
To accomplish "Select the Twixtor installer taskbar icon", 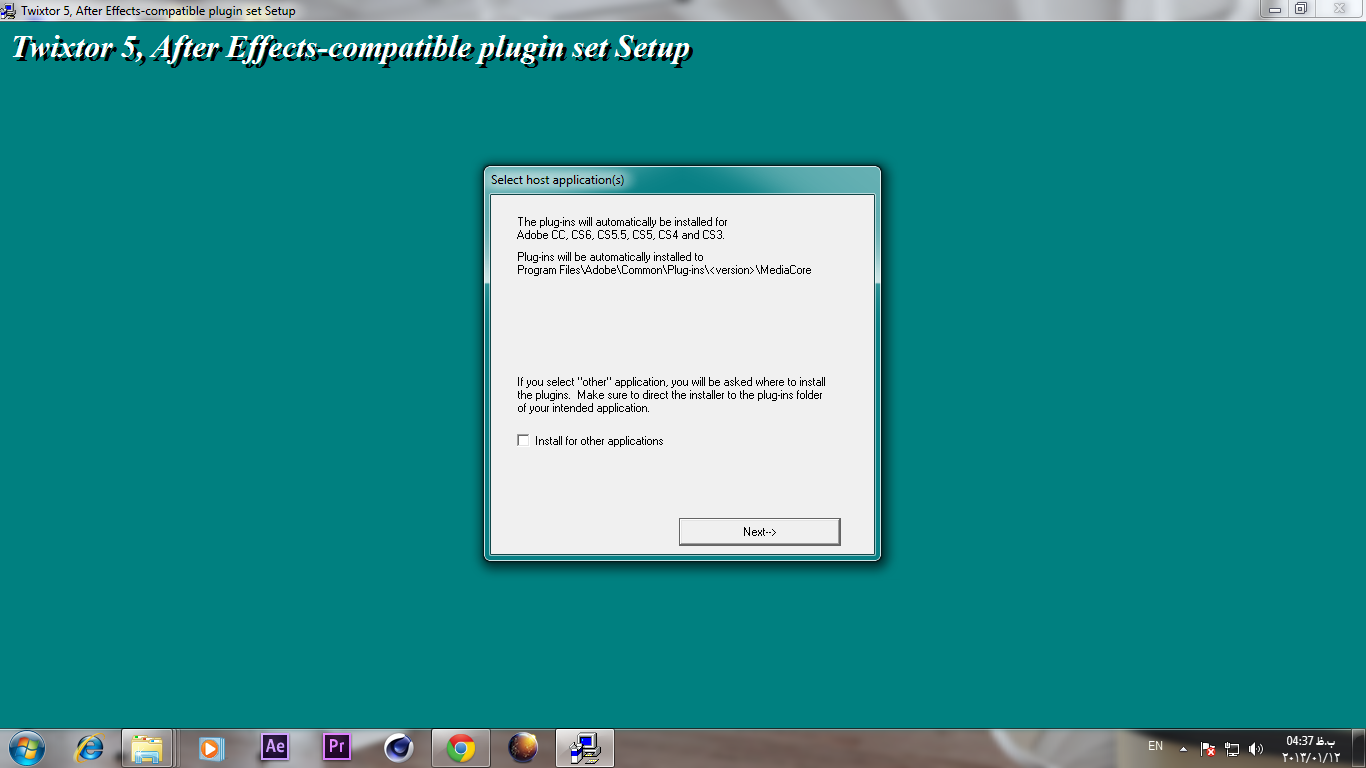I will coord(585,748).
